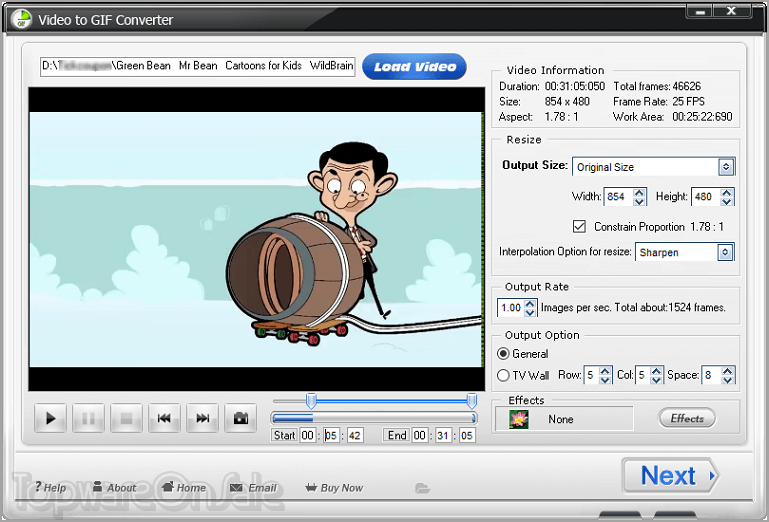Viewport: 769px width, 522px height.
Task: Jump to next frame button
Action: pyautogui.click(x=203, y=418)
